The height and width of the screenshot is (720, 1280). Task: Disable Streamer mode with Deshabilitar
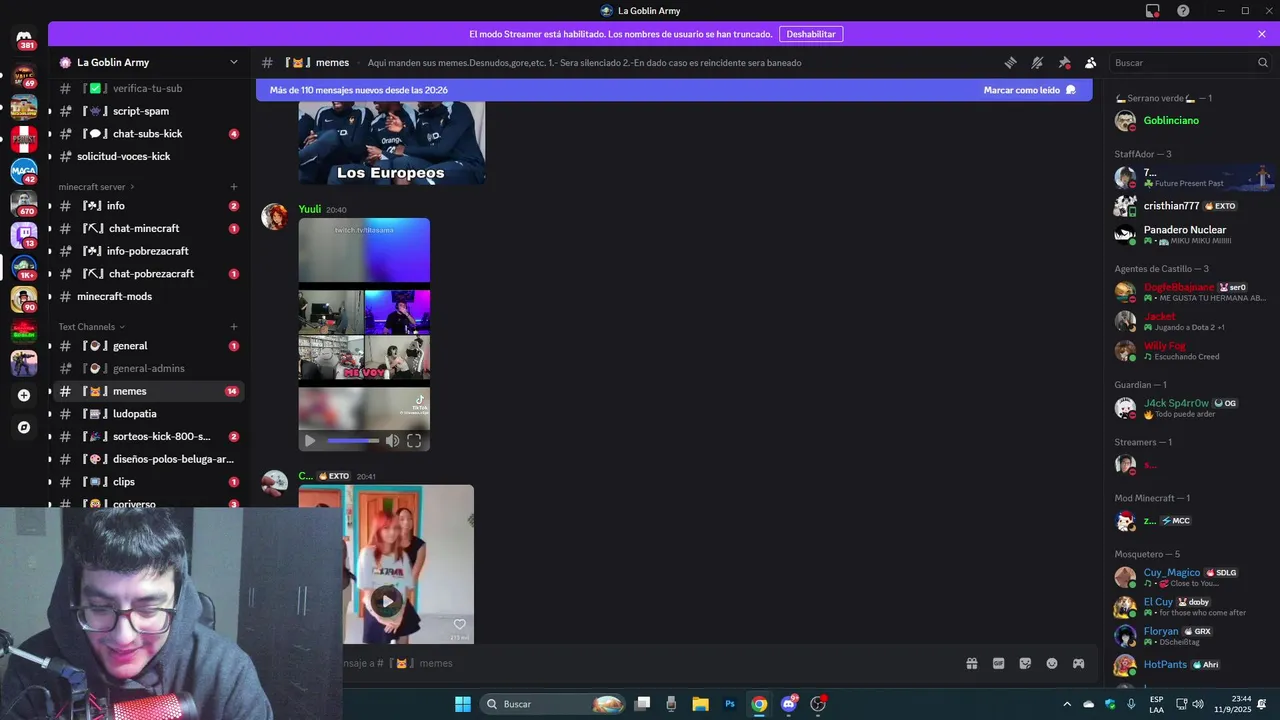coord(811,34)
